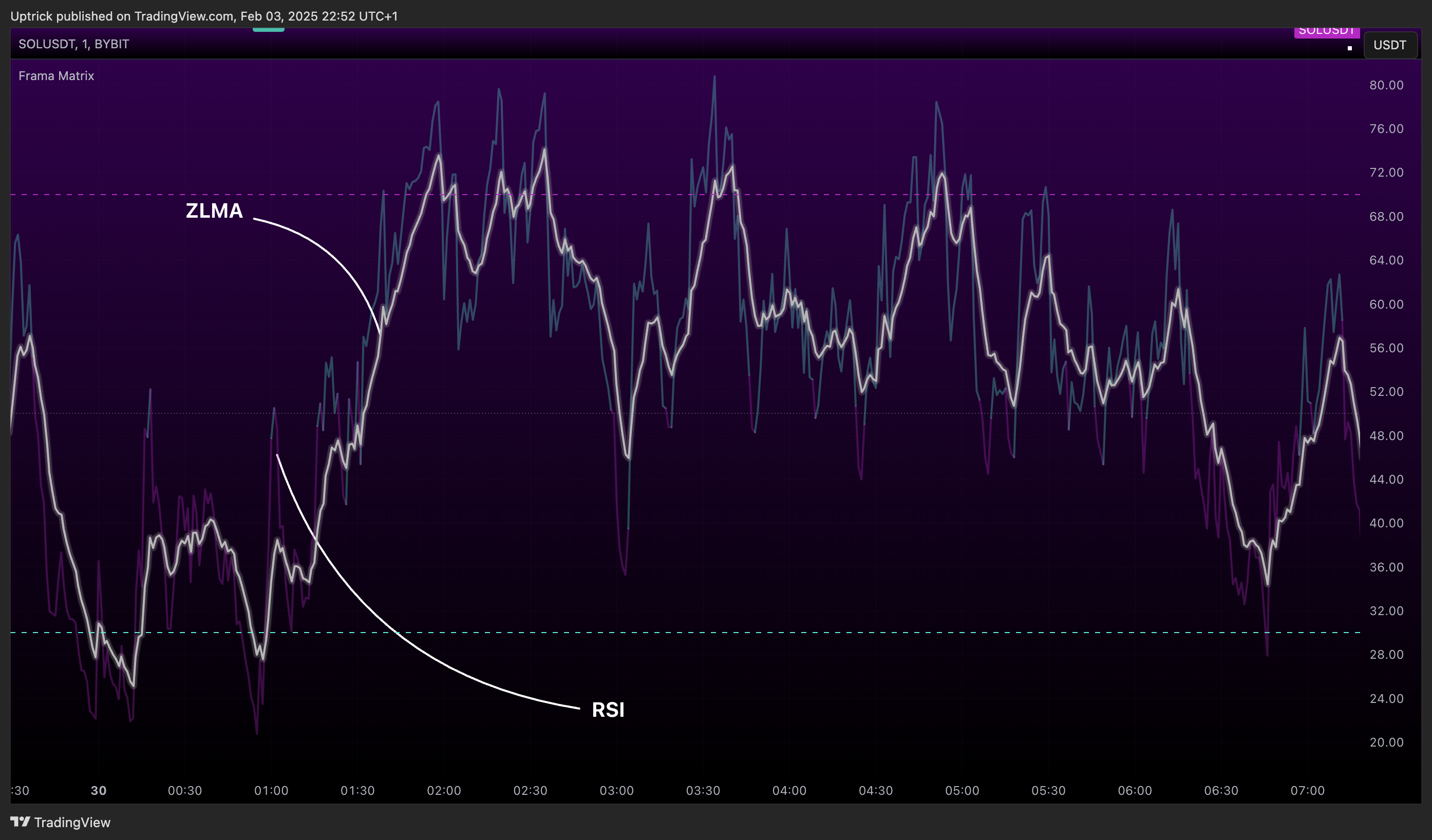Click the 20.00 price scale value
Viewport: 1432px width, 840px height.
tap(1386, 742)
